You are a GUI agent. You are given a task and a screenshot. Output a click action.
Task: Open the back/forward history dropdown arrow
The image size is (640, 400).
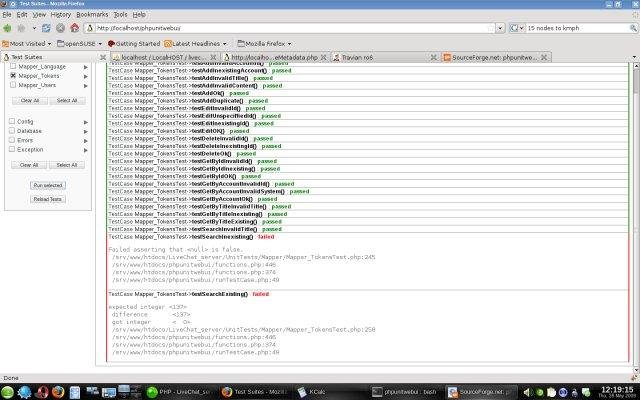pyautogui.click(x=34, y=28)
